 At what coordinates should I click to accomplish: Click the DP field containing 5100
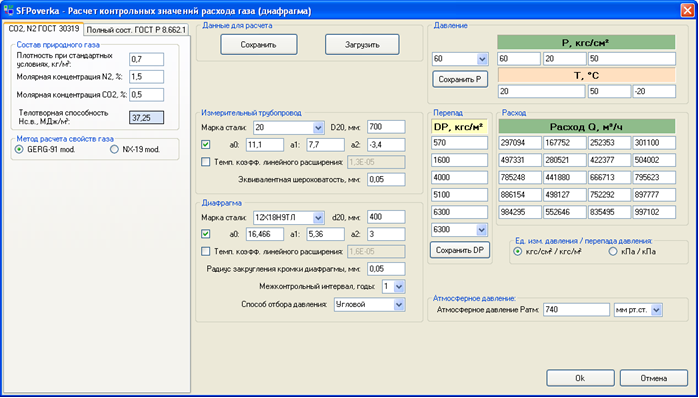tap(460, 195)
